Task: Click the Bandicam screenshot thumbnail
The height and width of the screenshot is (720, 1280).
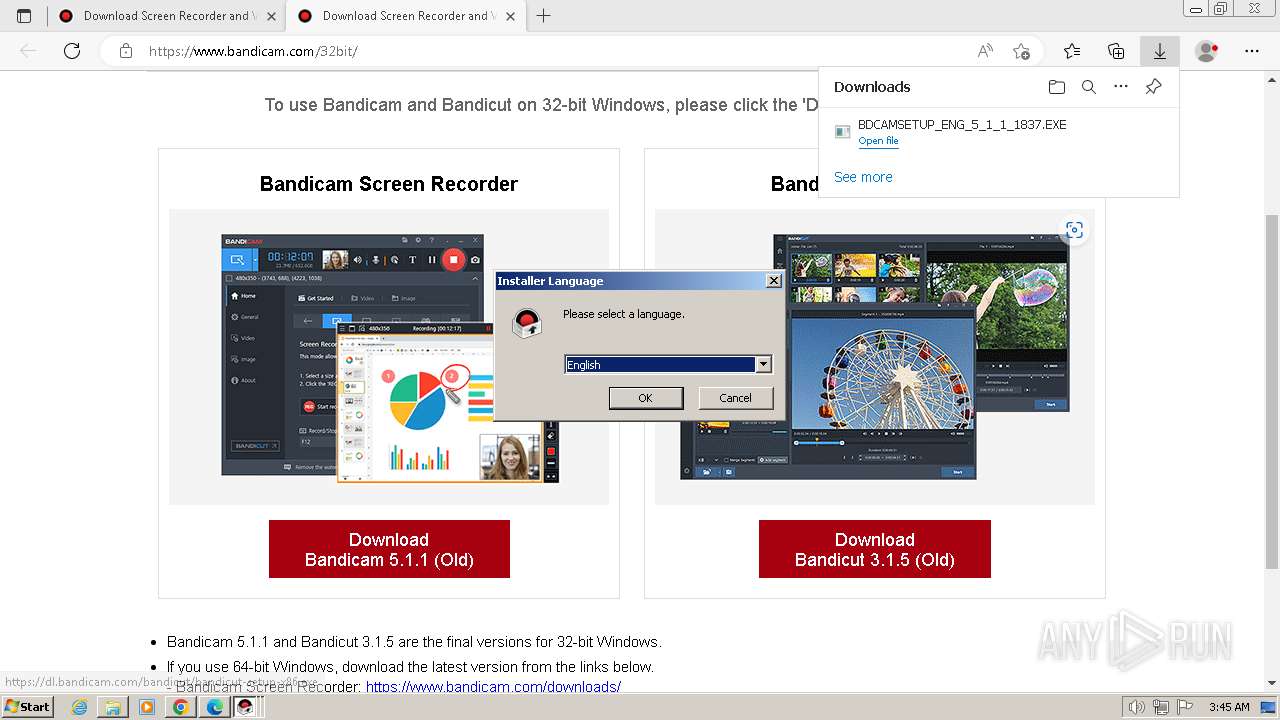Action: click(x=389, y=357)
